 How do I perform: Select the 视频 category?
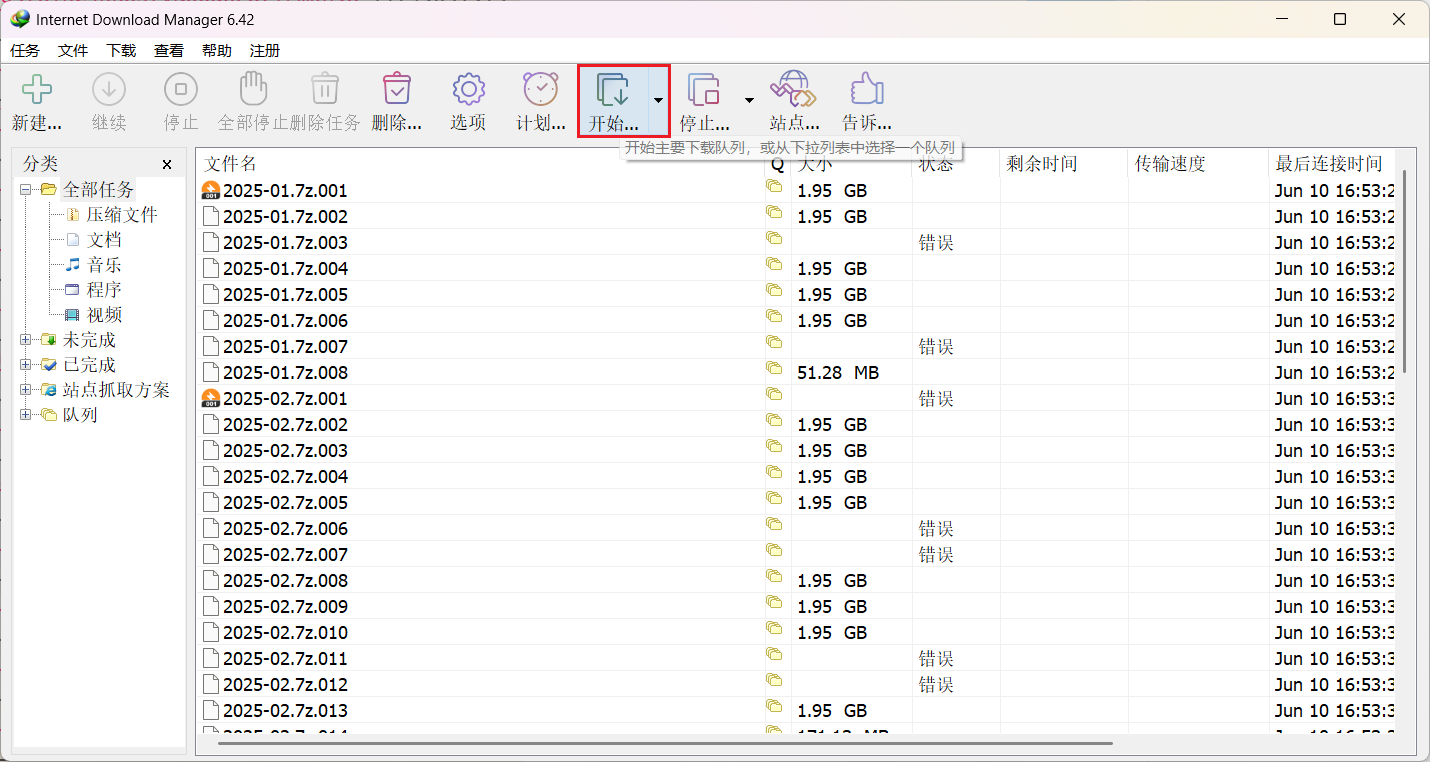click(x=104, y=315)
